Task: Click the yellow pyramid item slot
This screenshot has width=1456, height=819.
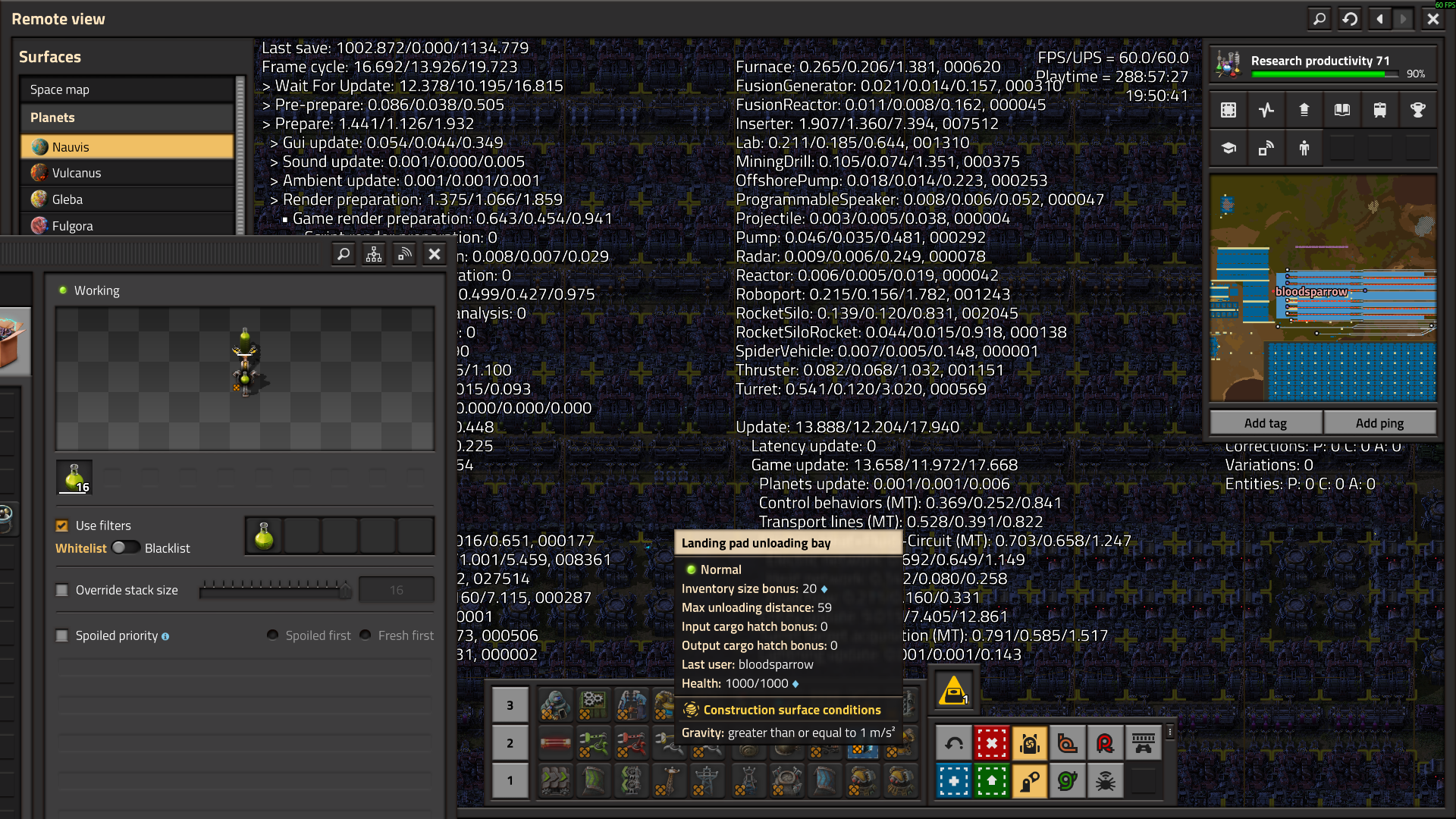Action: [954, 692]
